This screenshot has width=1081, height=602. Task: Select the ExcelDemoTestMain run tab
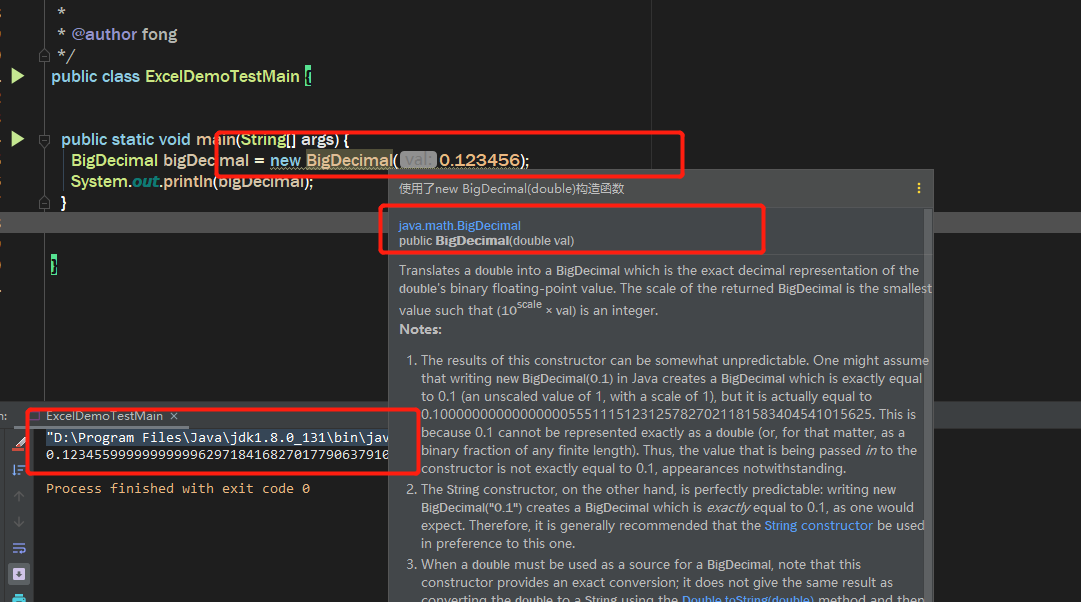click(x=104, y=416)
